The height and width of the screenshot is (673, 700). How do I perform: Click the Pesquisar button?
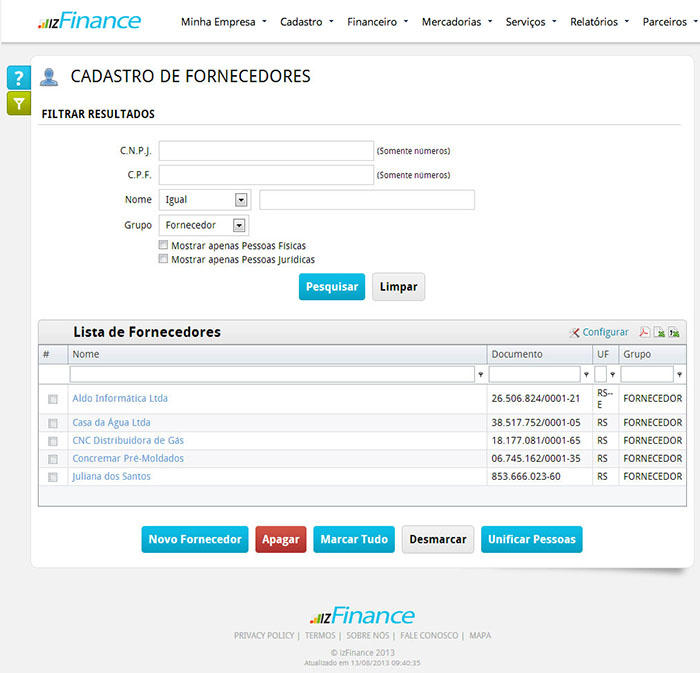[332, 287]
